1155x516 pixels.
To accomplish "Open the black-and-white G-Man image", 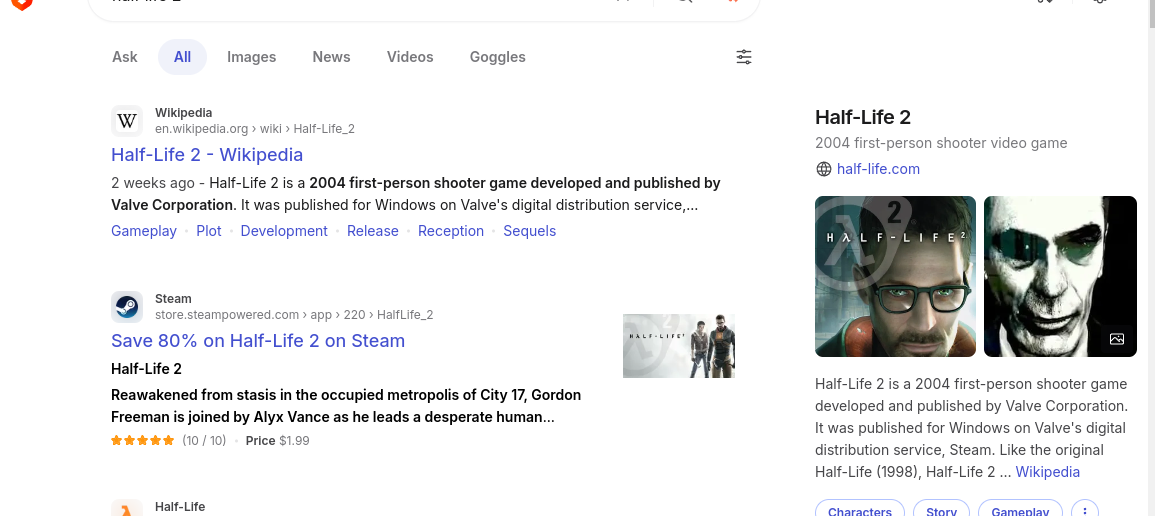I will (1060, 276).
